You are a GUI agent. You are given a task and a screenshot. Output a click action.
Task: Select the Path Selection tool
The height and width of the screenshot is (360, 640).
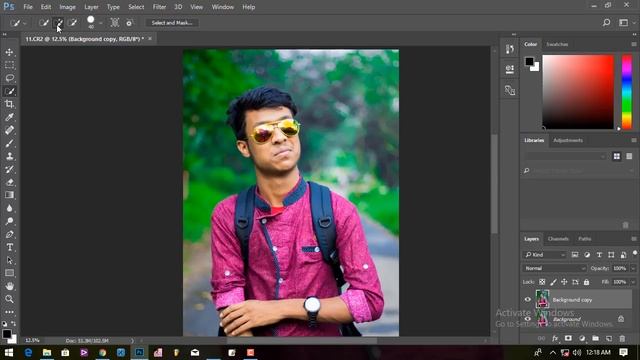pyautogui.click(x=9, y=260)
